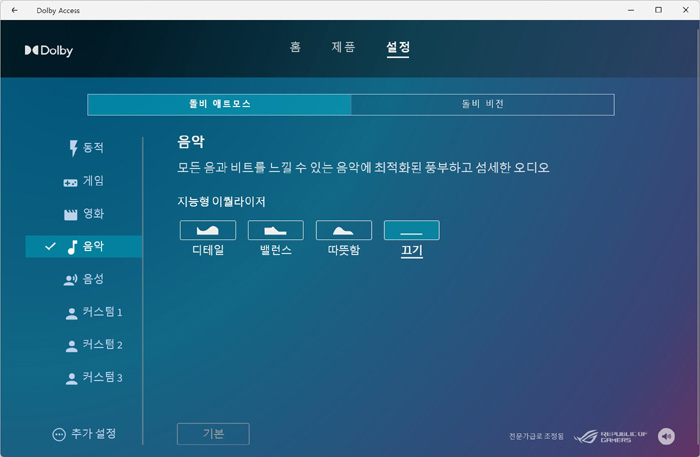700x457 pixels.
Task: Click the back arrow in title bar
Action: (15, 10)
